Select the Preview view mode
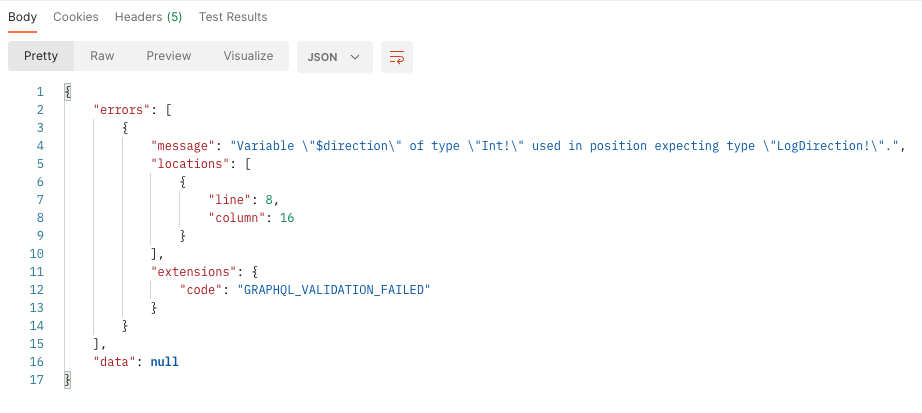This screenshot has width=922, height=413. point(169,56)
